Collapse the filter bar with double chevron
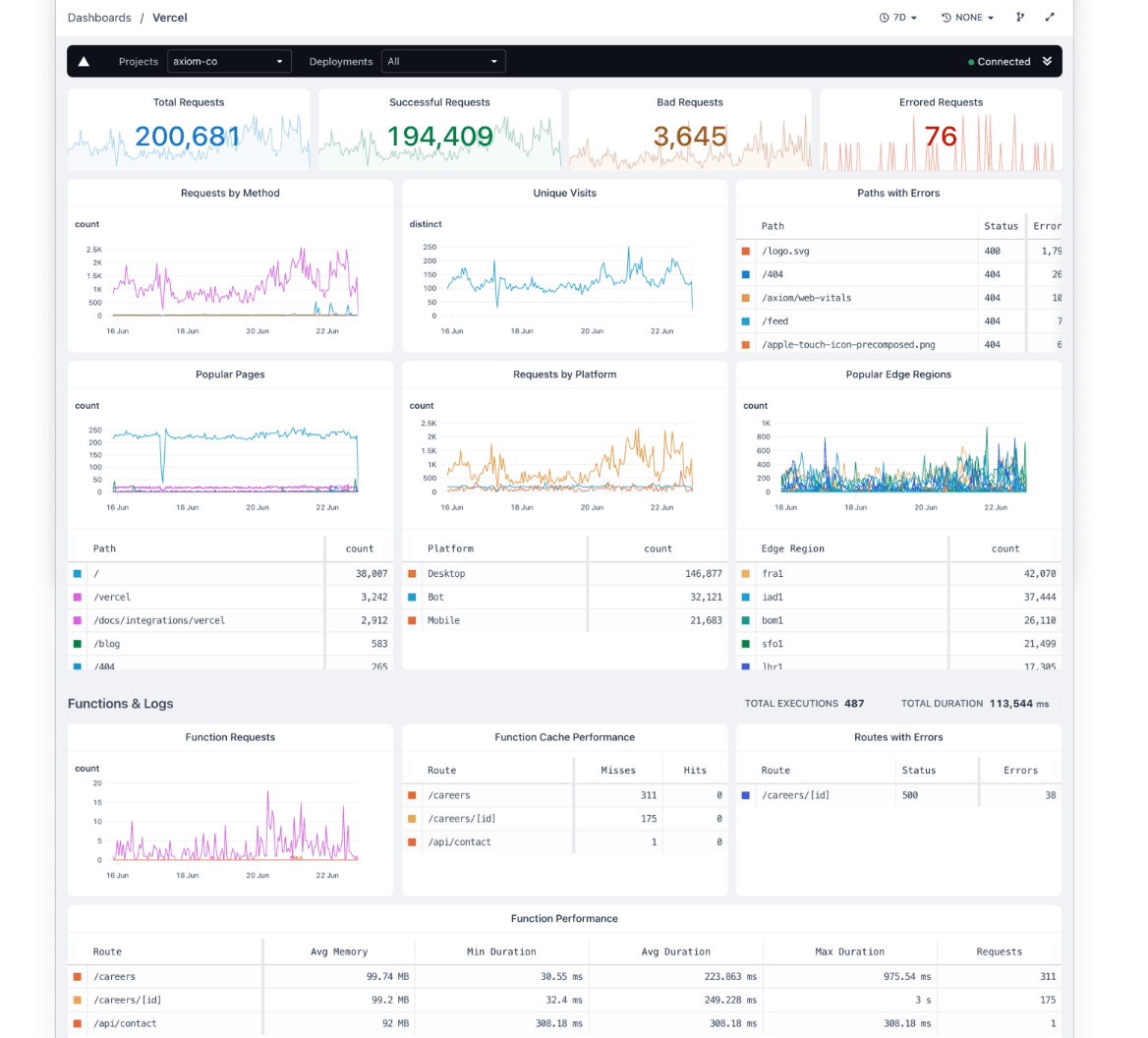The width and height of the screenshot is (1148, 1038). pos(1047,61)
